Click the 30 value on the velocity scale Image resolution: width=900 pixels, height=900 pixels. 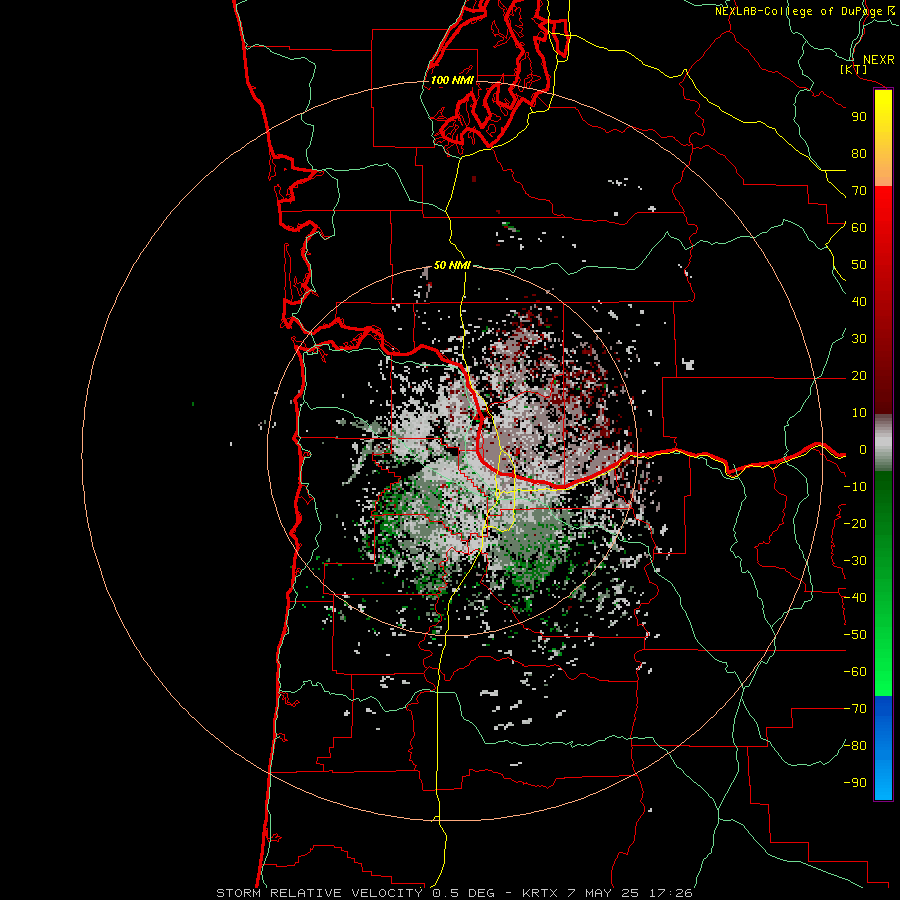click(x=859, y=339)
